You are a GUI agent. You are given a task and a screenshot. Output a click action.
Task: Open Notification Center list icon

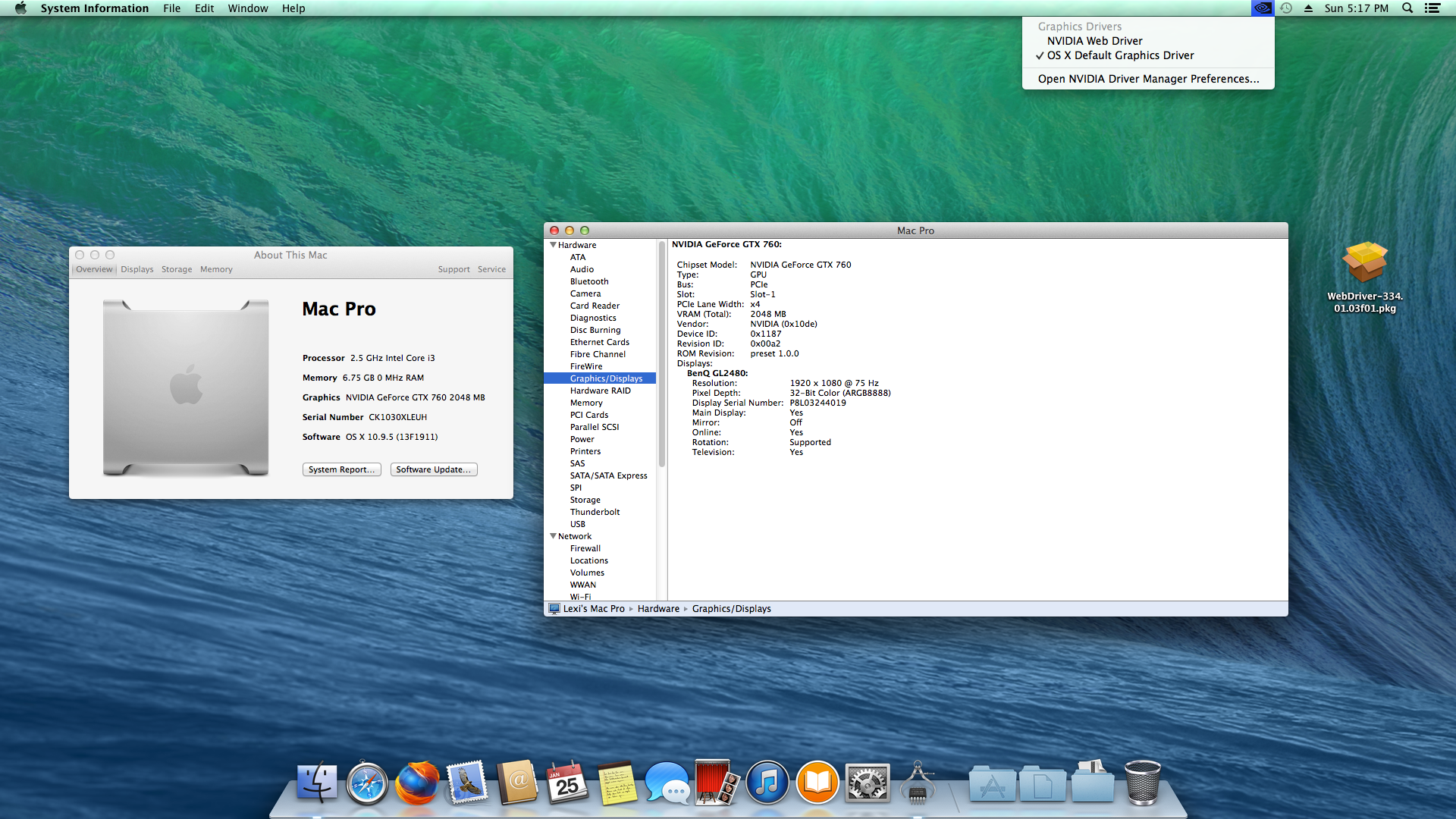pyautogui.click(x=1432, y=8)
